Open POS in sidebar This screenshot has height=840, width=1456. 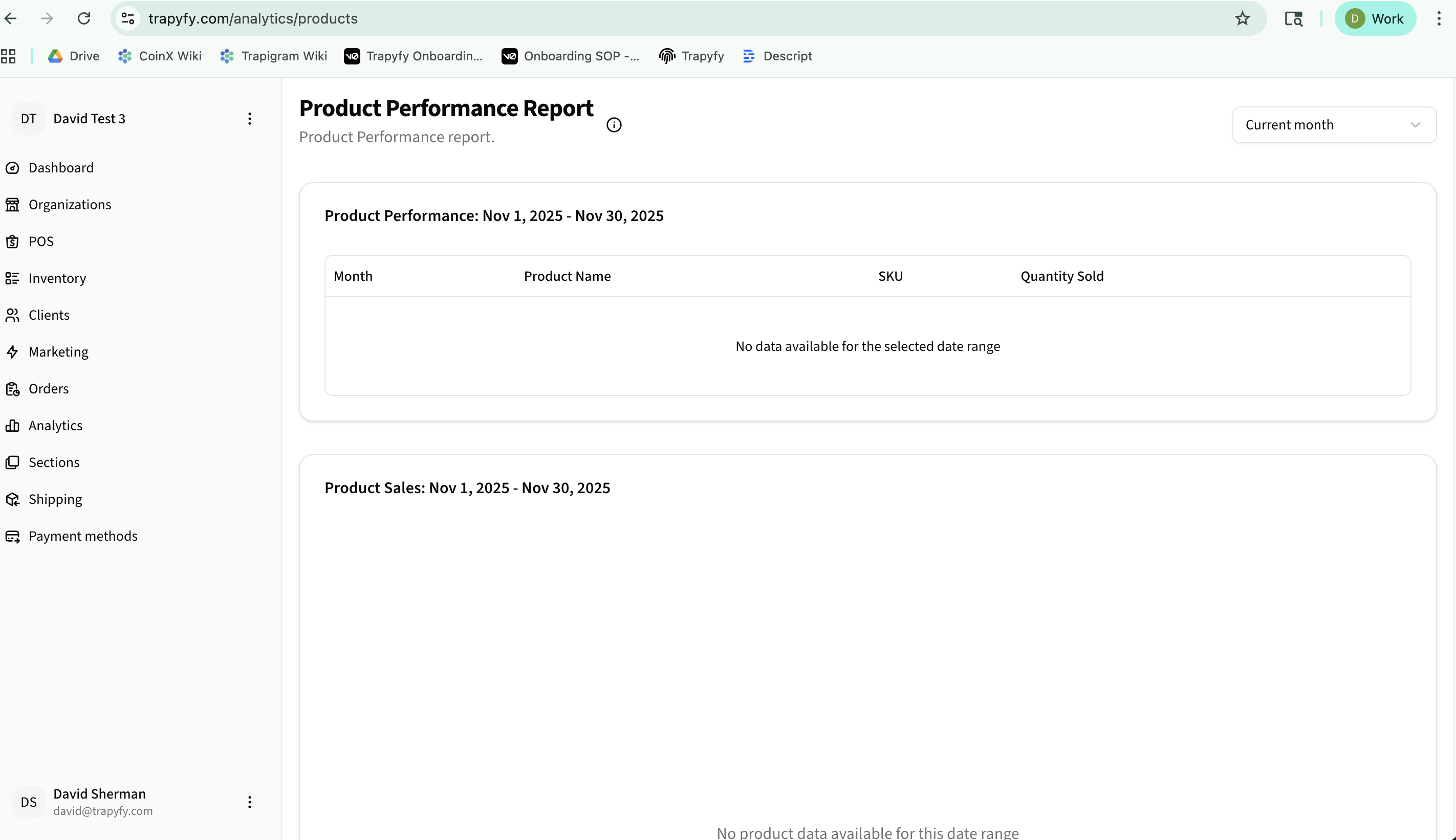click(41, 242)
